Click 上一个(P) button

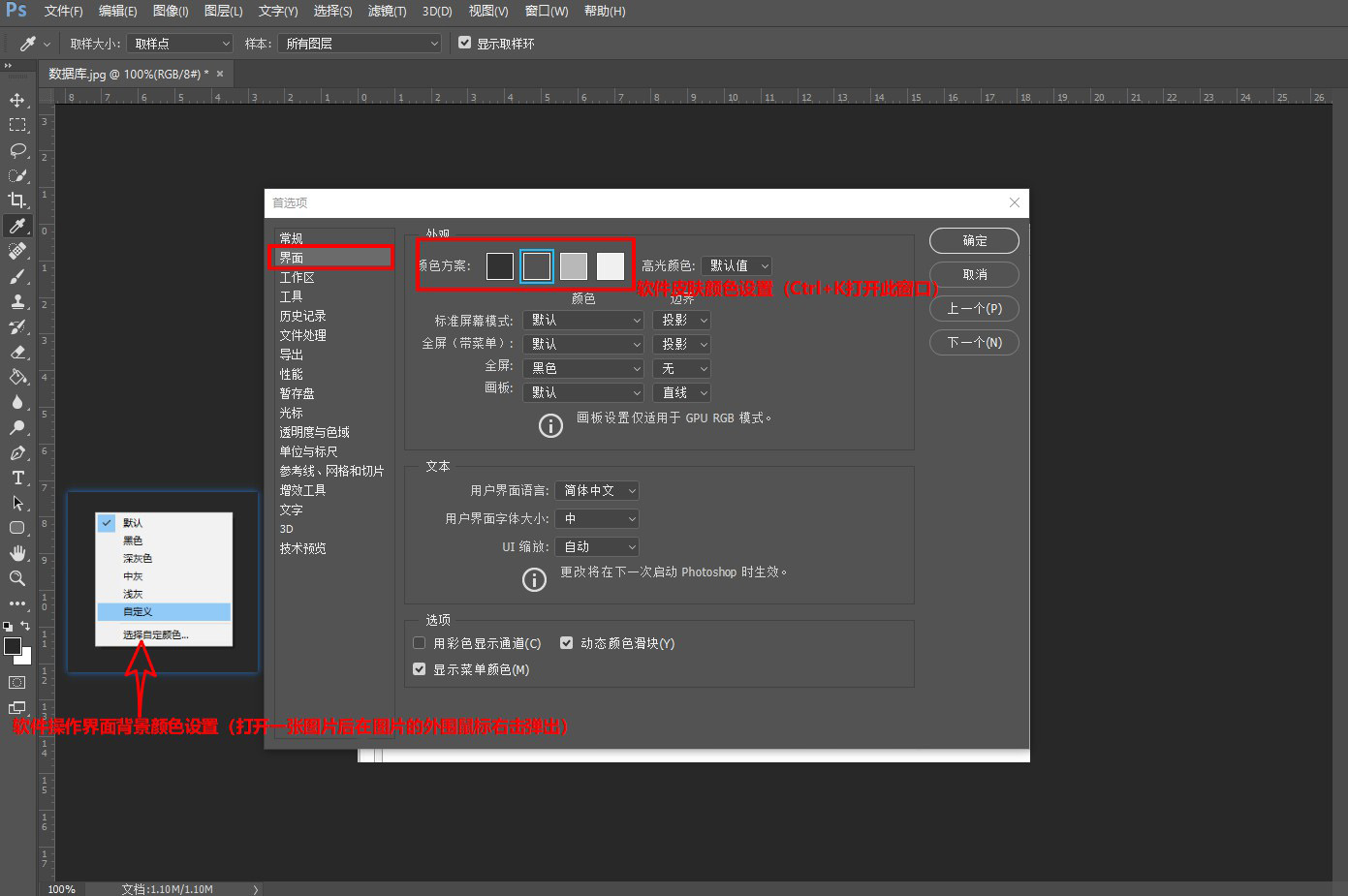pyautogui.click(x=974, y=309)
